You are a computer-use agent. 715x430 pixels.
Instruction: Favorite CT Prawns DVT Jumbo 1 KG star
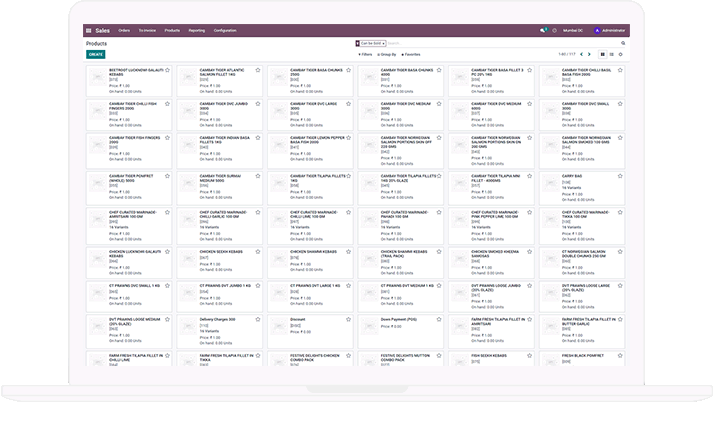tap(258, 286)
